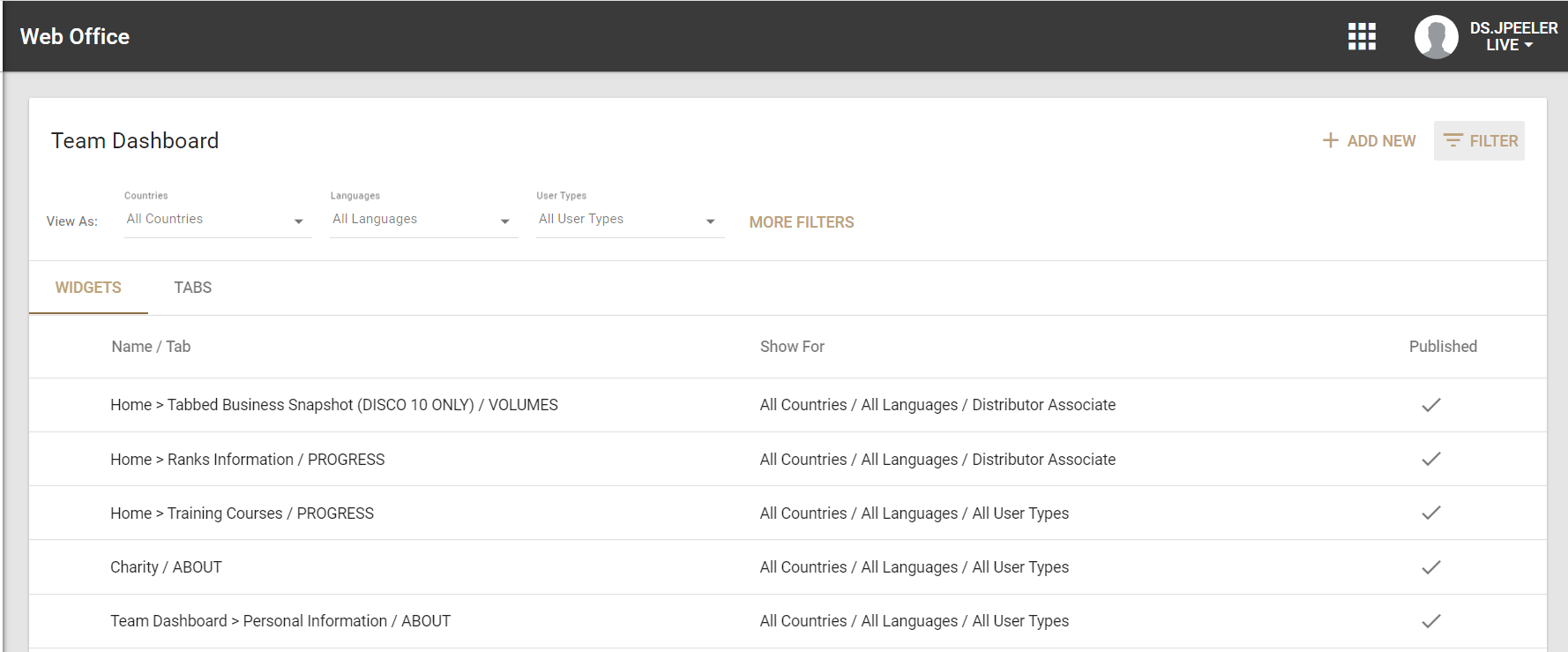Screen dimensions: 1568x652
Task: Open DS.JPEELER LIVE account menu
Action: (1512, 37)
